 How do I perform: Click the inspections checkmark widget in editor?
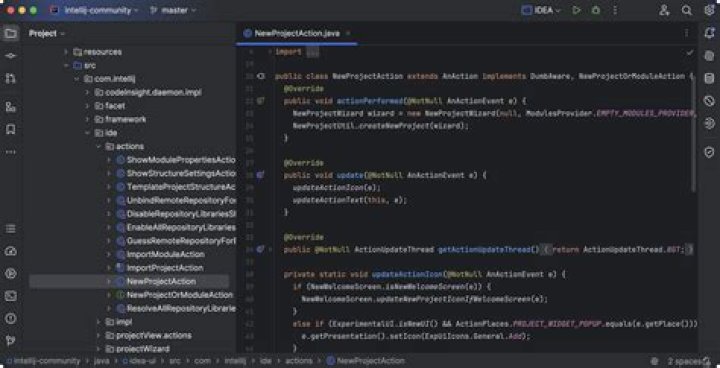(690, 53)
